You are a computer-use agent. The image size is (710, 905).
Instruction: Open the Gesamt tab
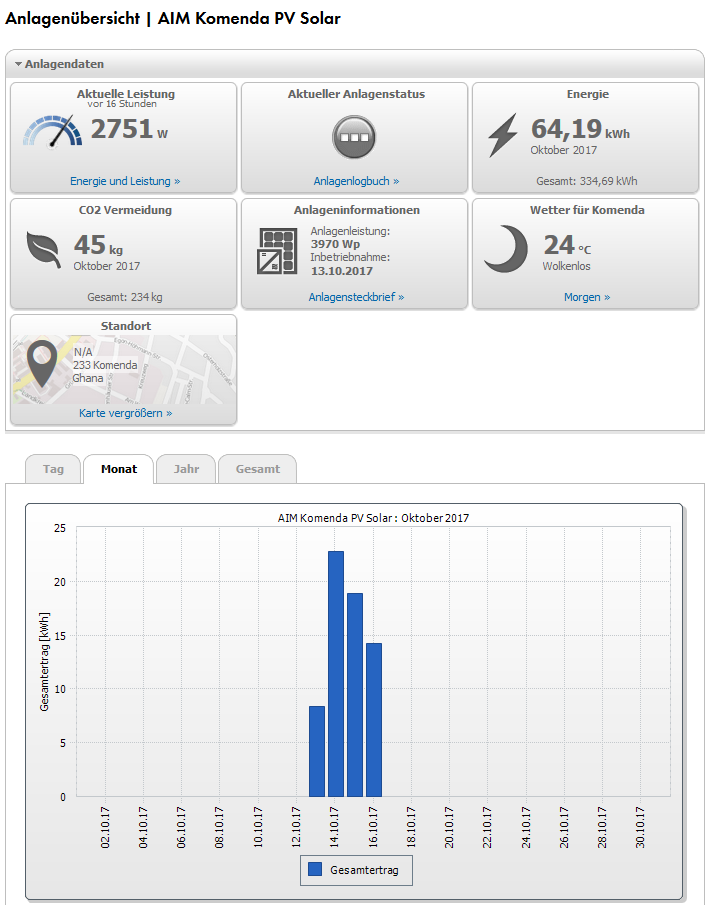click(x=257, y=469)
